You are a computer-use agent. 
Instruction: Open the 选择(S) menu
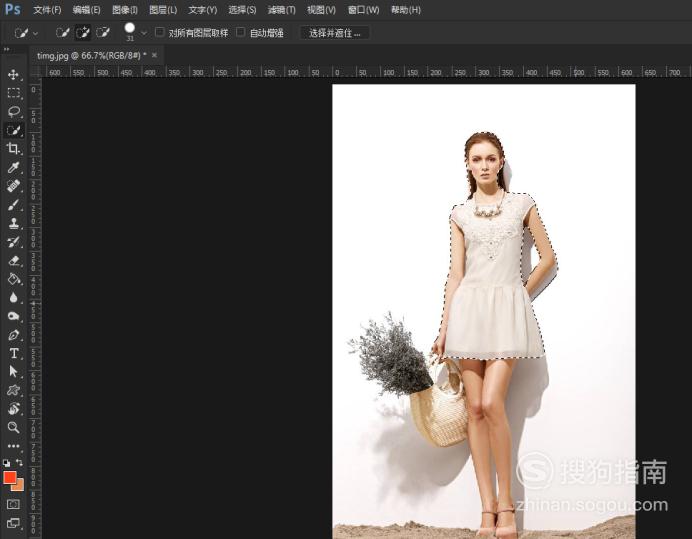pyautogui.click(x=242, y=10)
